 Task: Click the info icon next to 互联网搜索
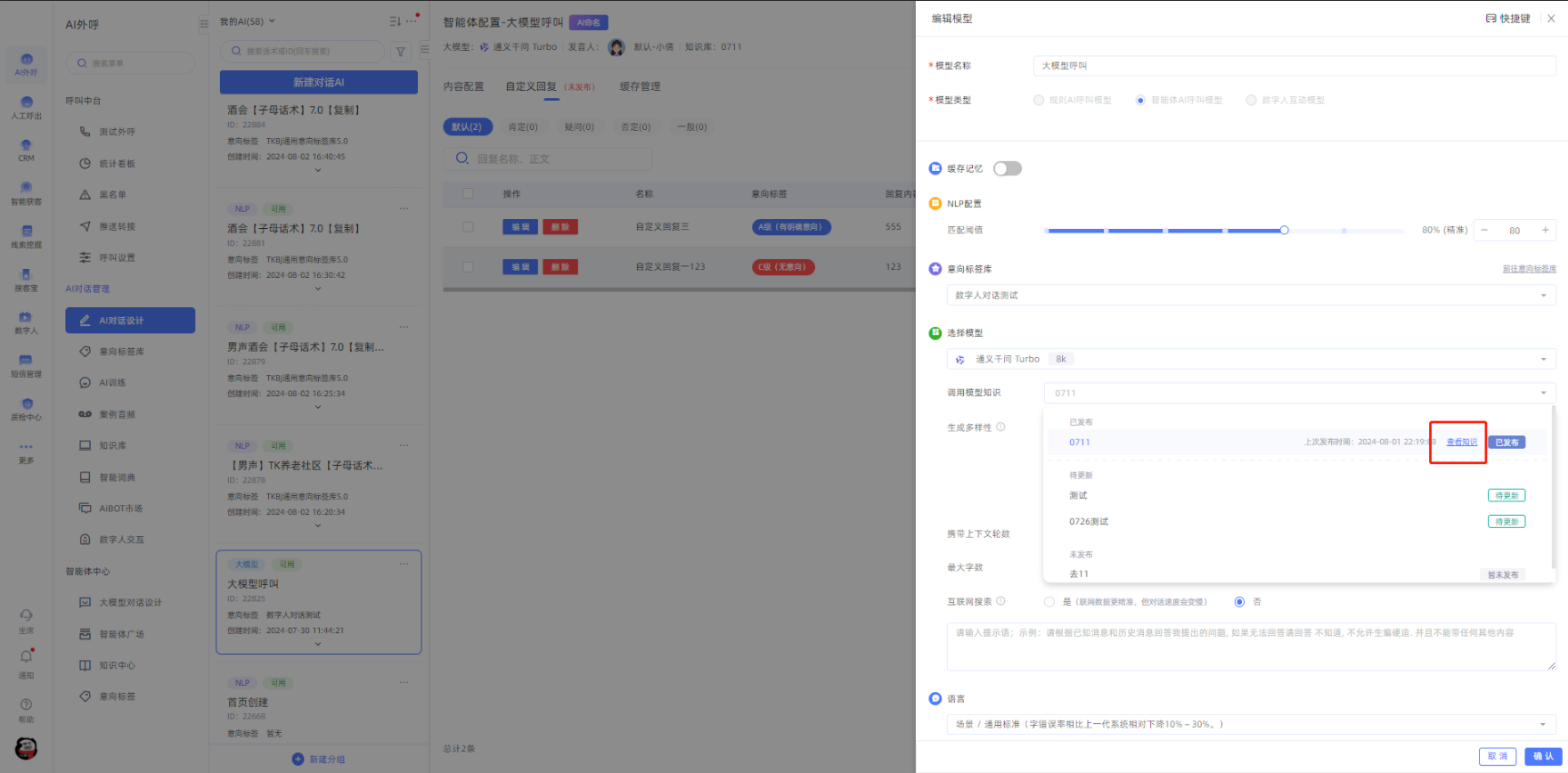1000,601
